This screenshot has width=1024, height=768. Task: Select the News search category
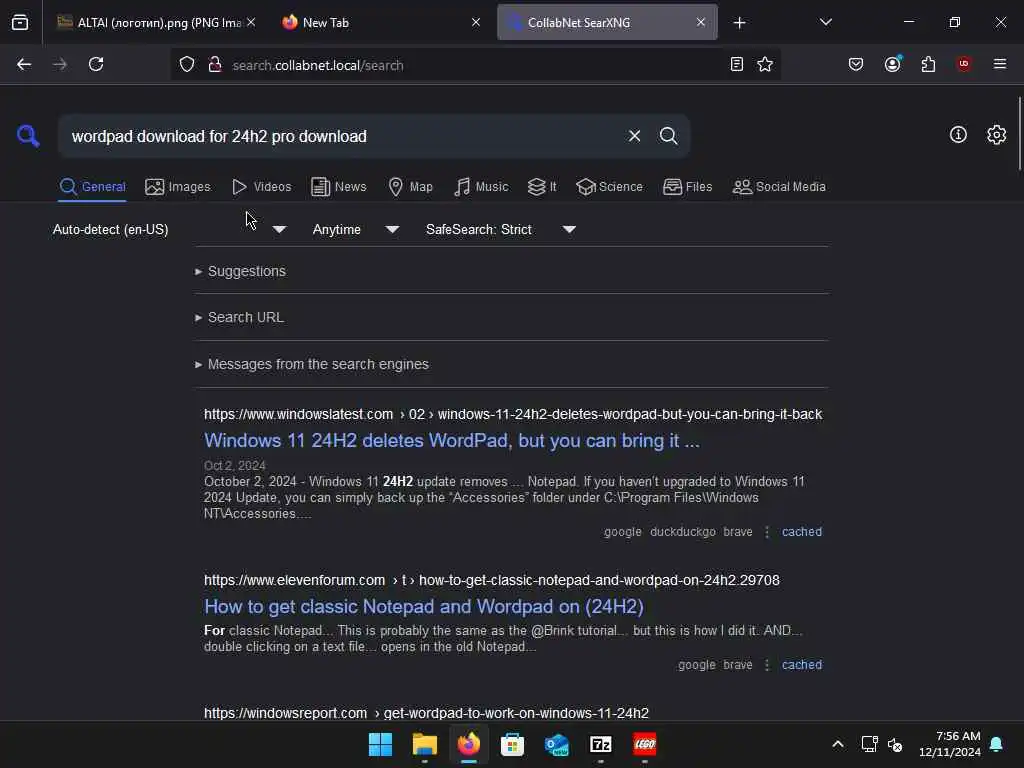338,187
